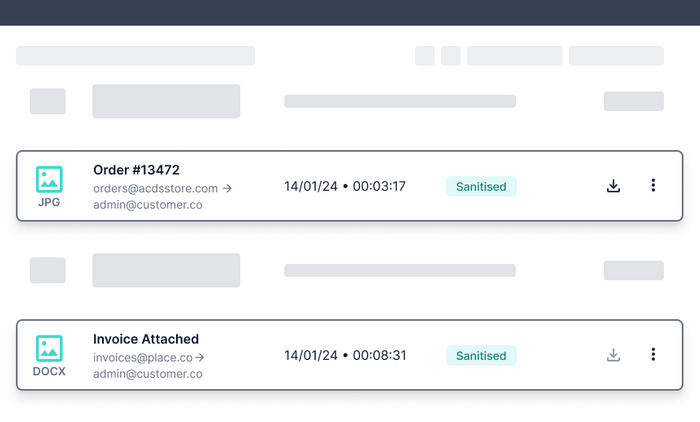
Task: Click the DOCX file type icon
Action: 49,348
